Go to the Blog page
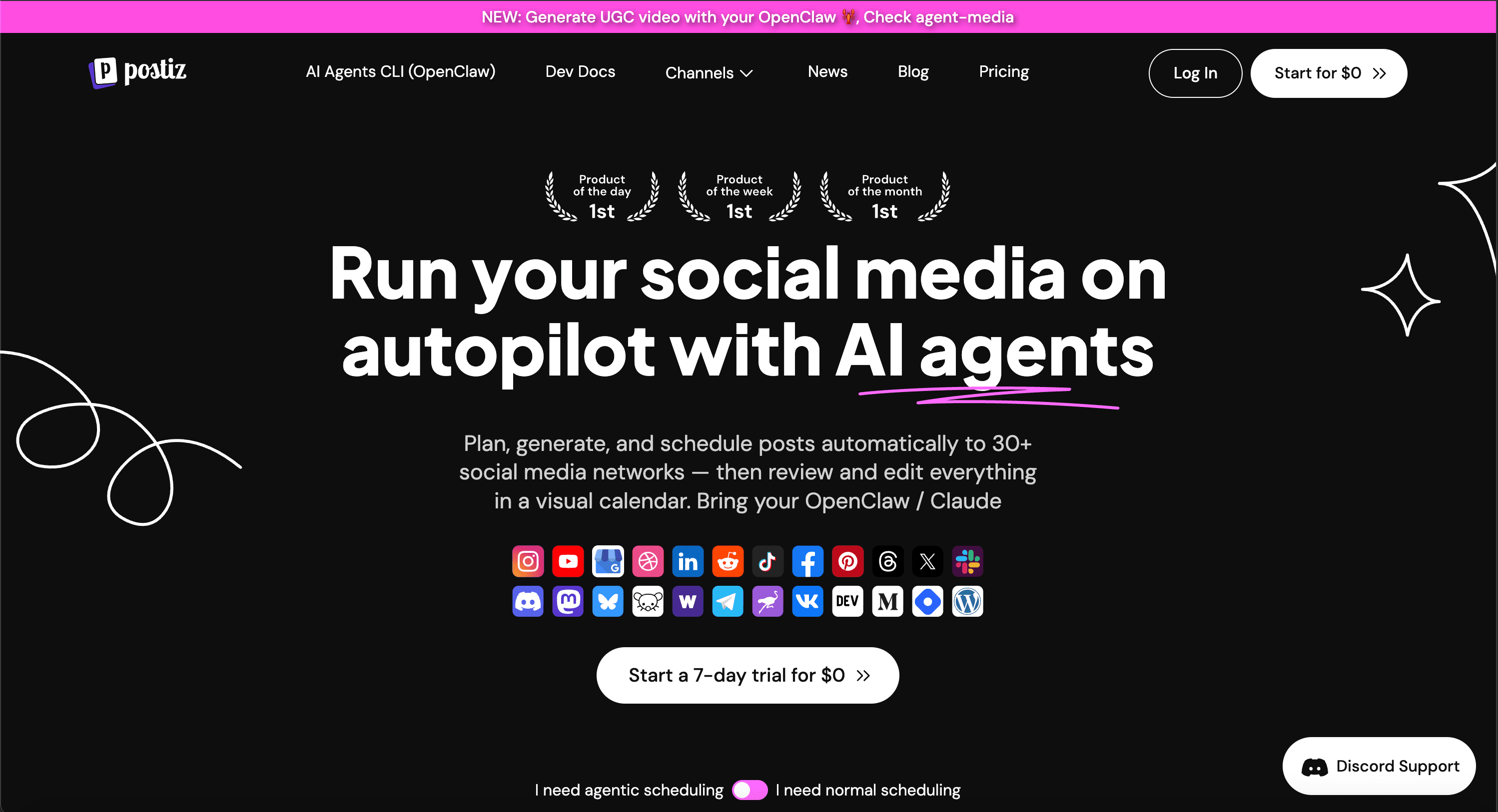Screen dimensions: 1498x812 [913, 71]
